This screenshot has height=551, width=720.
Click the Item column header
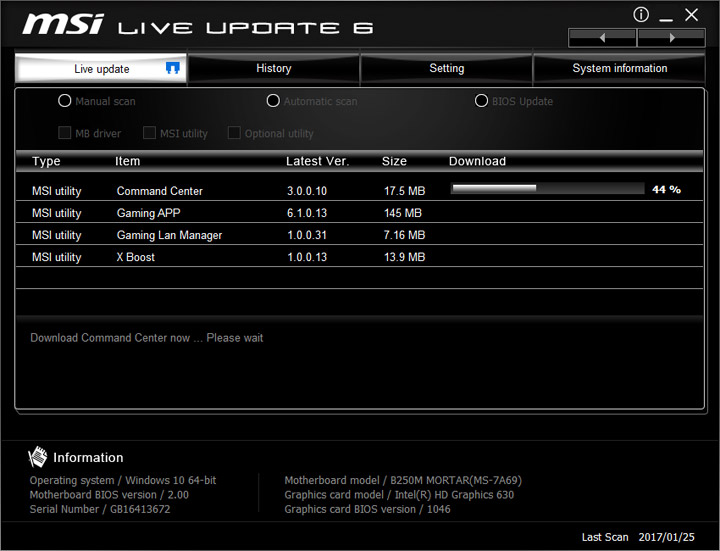128,161
